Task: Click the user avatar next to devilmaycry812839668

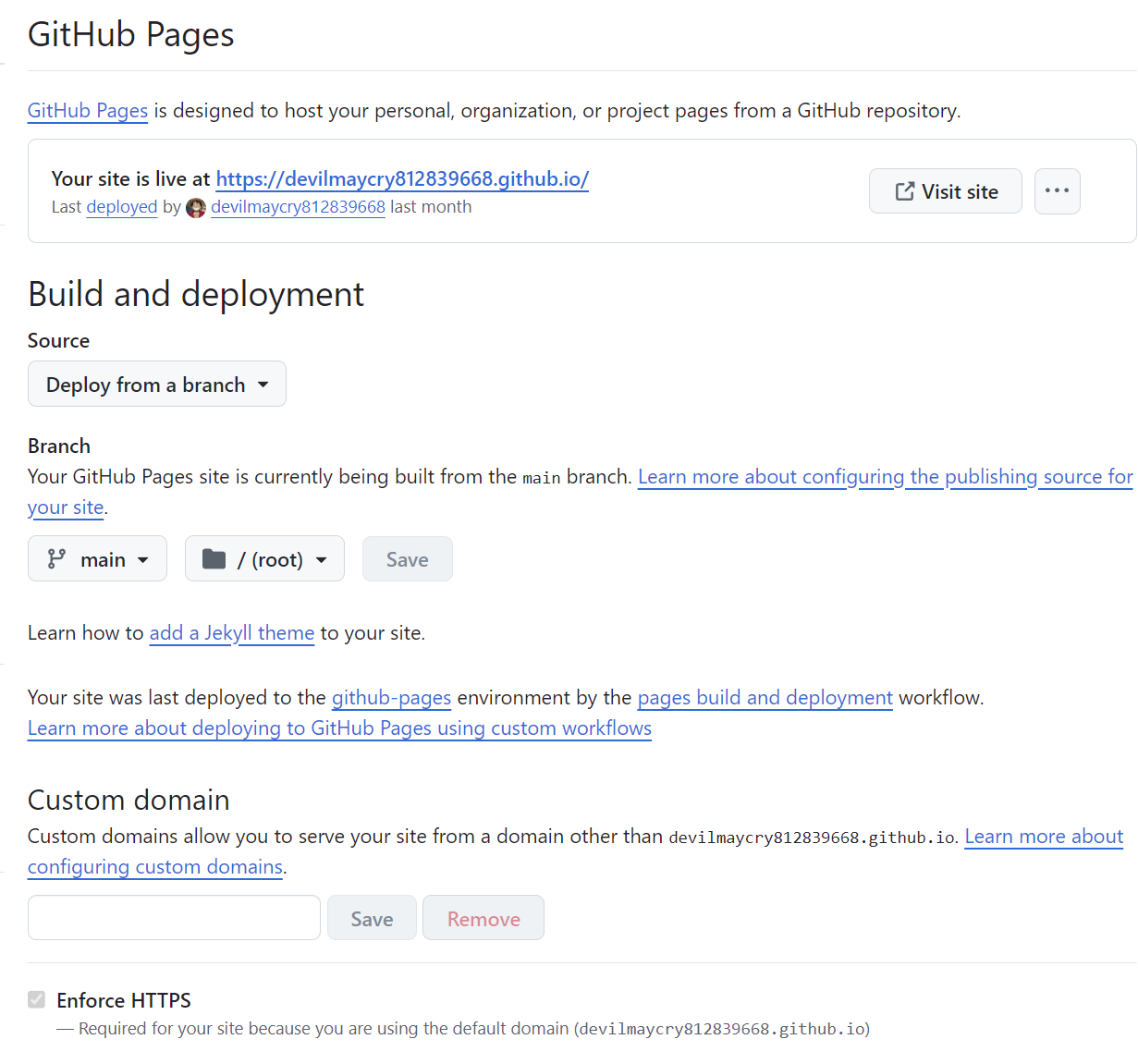Action: point(196,208)
